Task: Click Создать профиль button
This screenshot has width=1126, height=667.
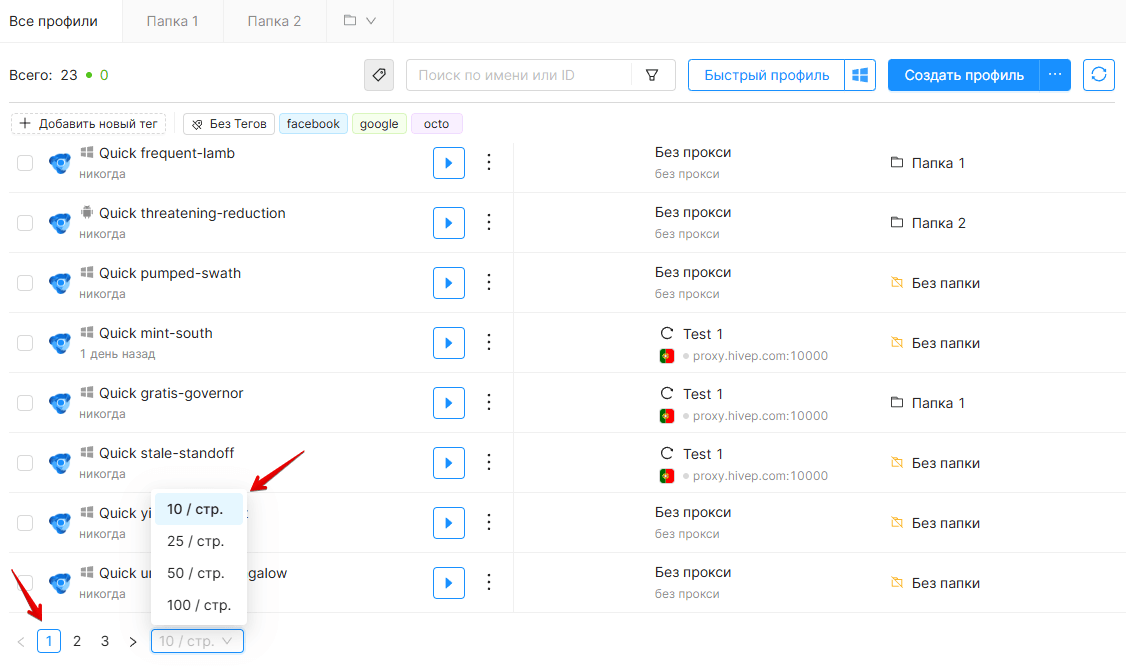Action: [x=964, y=75]
